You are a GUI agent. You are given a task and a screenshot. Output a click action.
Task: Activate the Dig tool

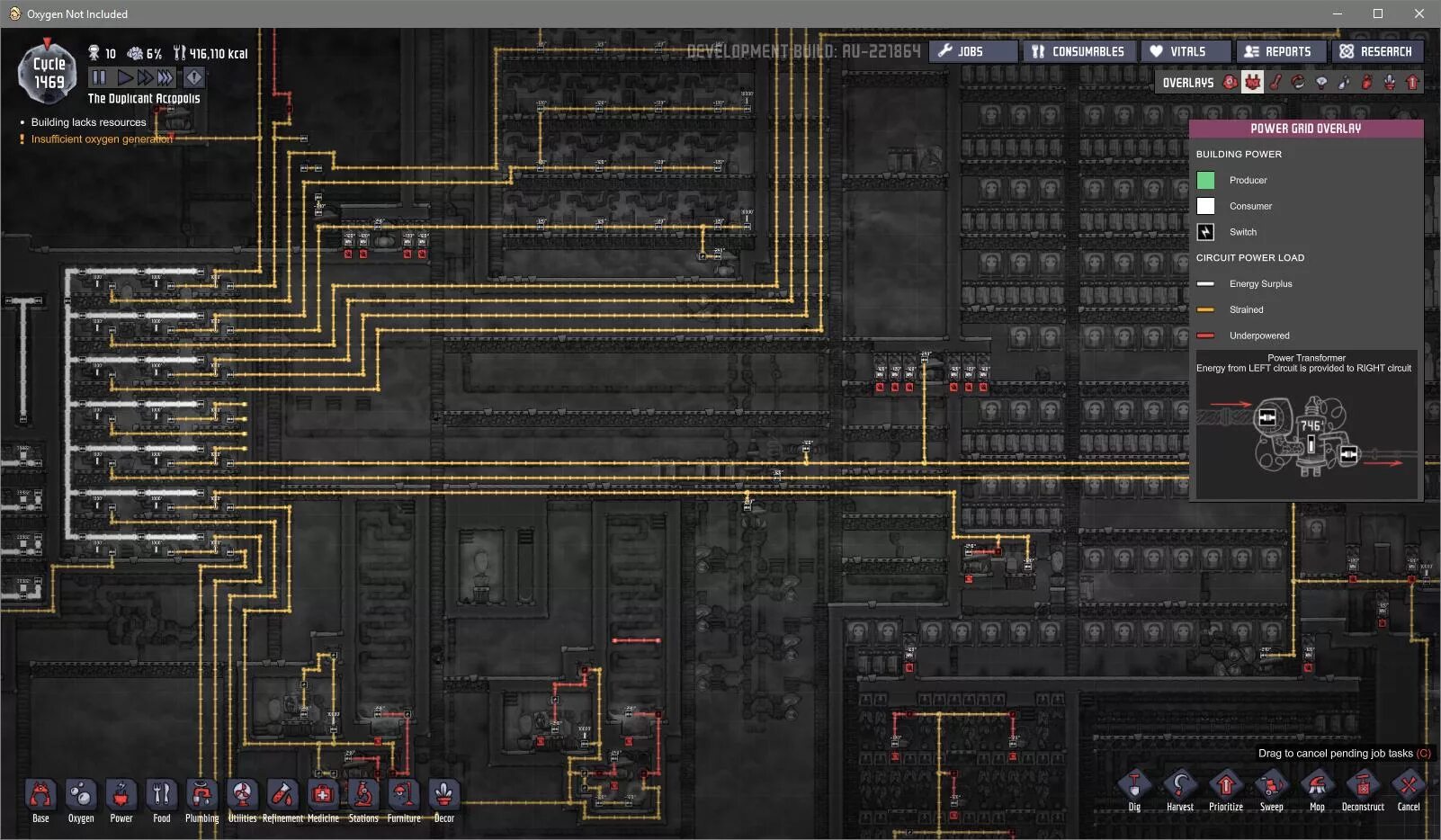tap(1134, 791)
